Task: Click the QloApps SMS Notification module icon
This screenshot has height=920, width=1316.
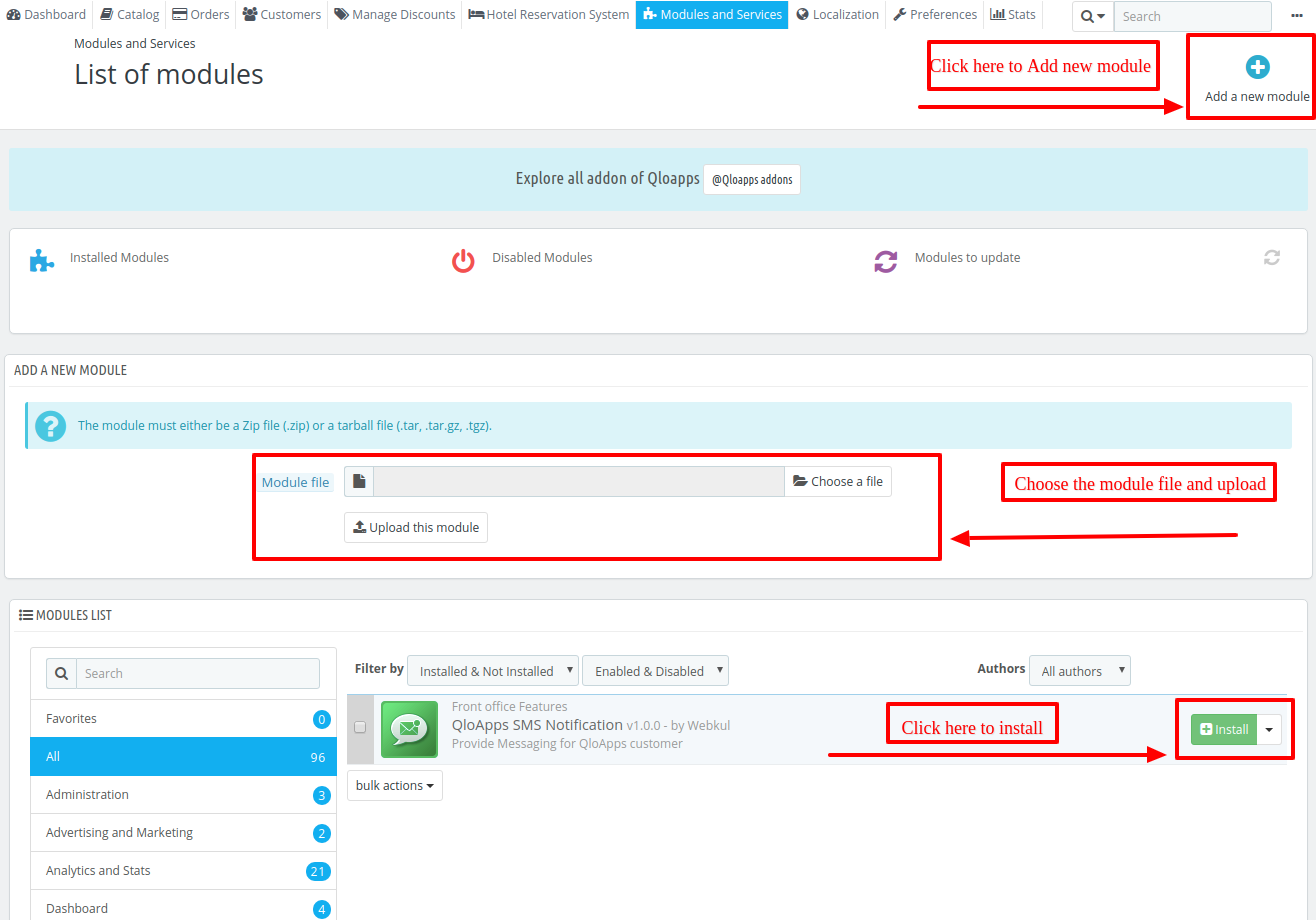Action: tap(410, 730)
